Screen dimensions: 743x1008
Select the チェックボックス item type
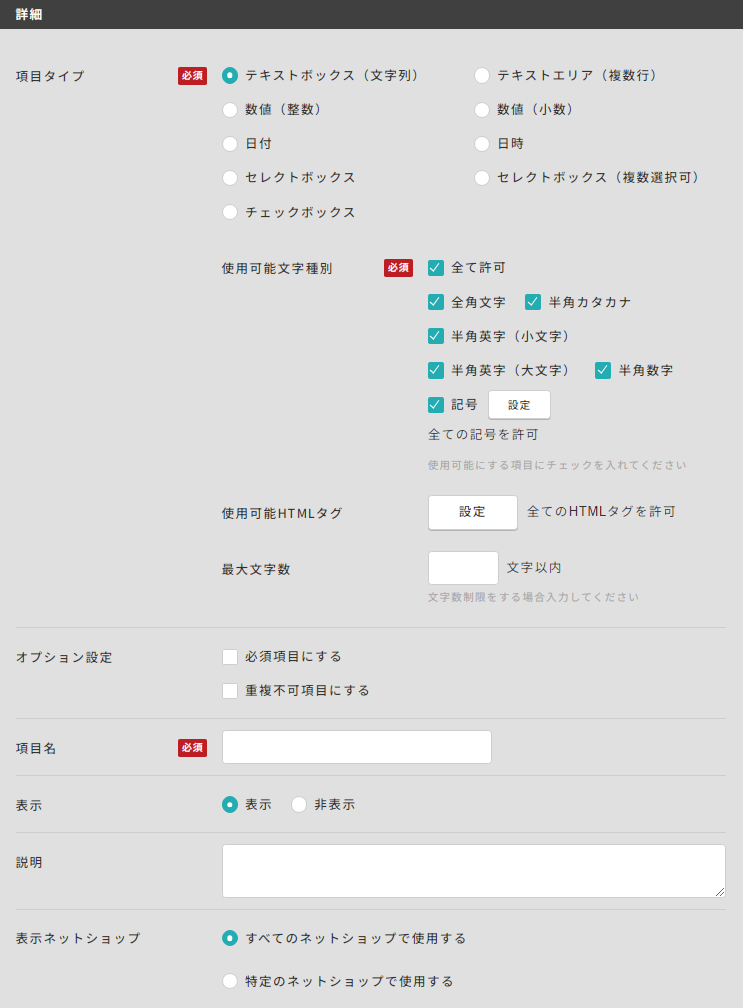230,212
